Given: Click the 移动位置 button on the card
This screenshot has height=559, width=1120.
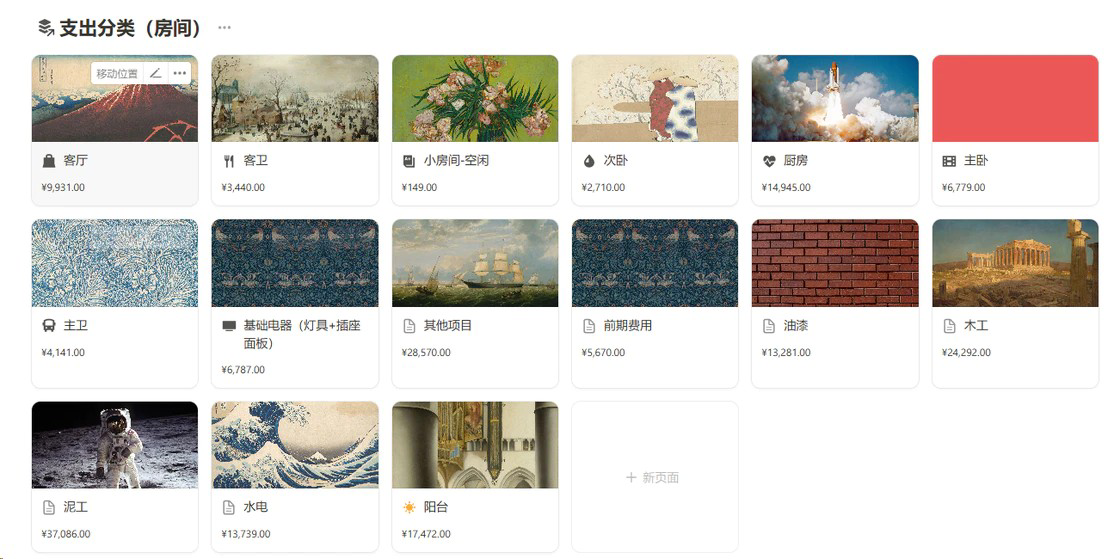Looking at the screenshot, I should pos(117,73).
